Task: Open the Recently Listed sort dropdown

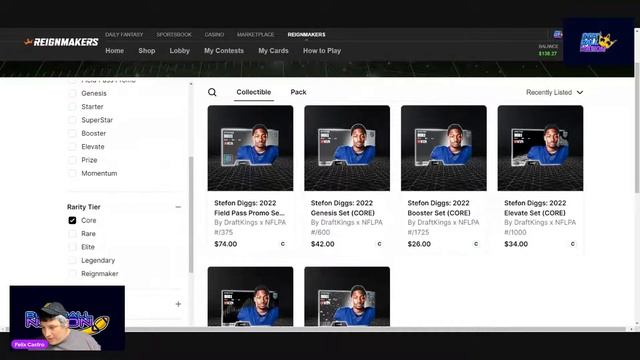Action: [554, 92]
